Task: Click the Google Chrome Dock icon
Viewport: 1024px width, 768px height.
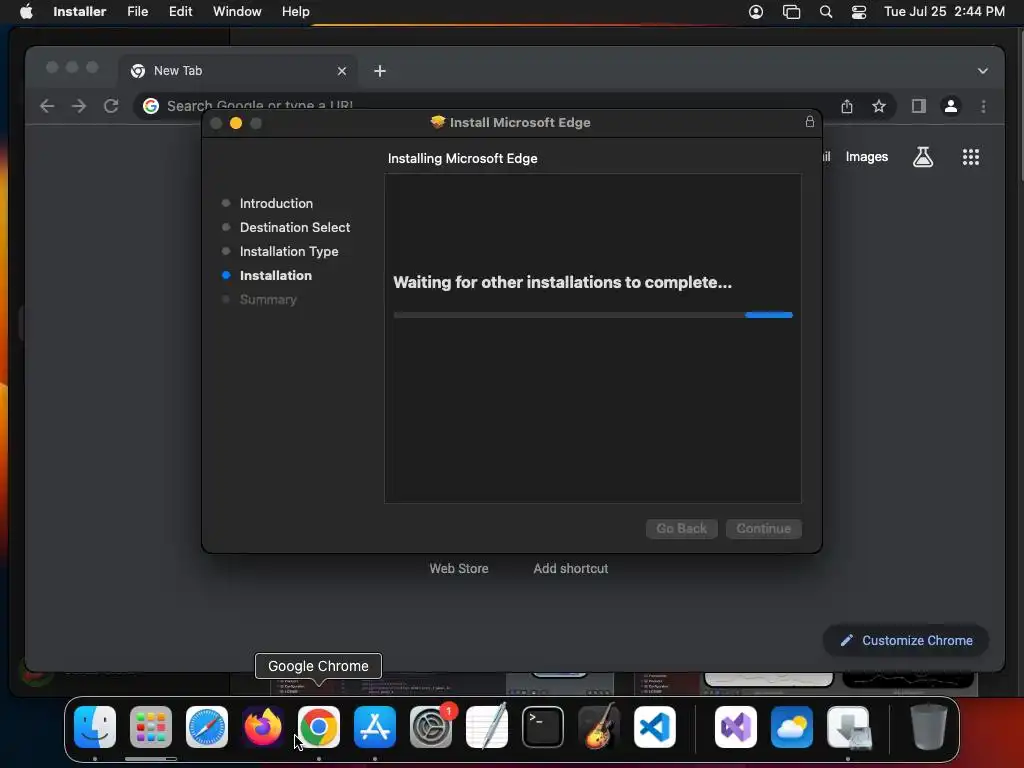Action: coord(319,727)
